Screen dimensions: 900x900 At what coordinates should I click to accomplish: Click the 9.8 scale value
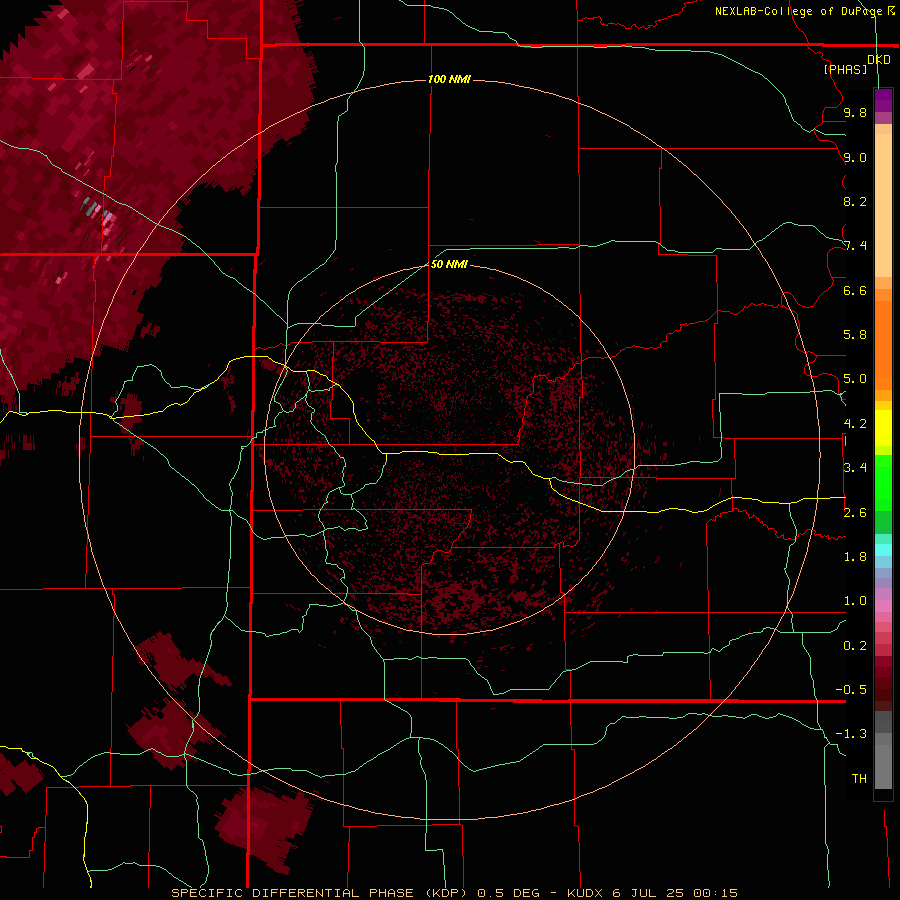point(855,113)
